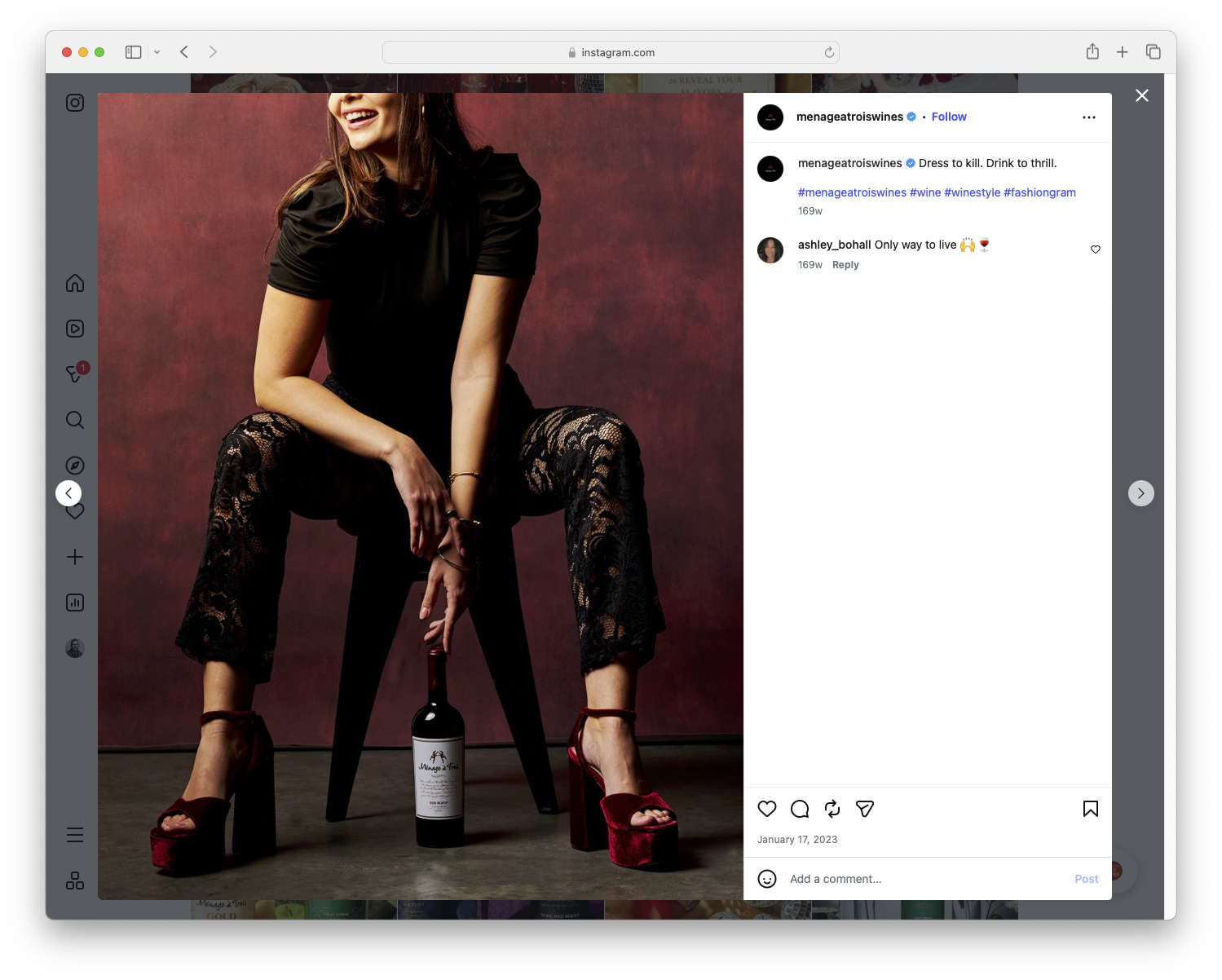Screen dimensions: 1222x980
Task: Open the sidebar hamburger menu
Action: point(74,834)
